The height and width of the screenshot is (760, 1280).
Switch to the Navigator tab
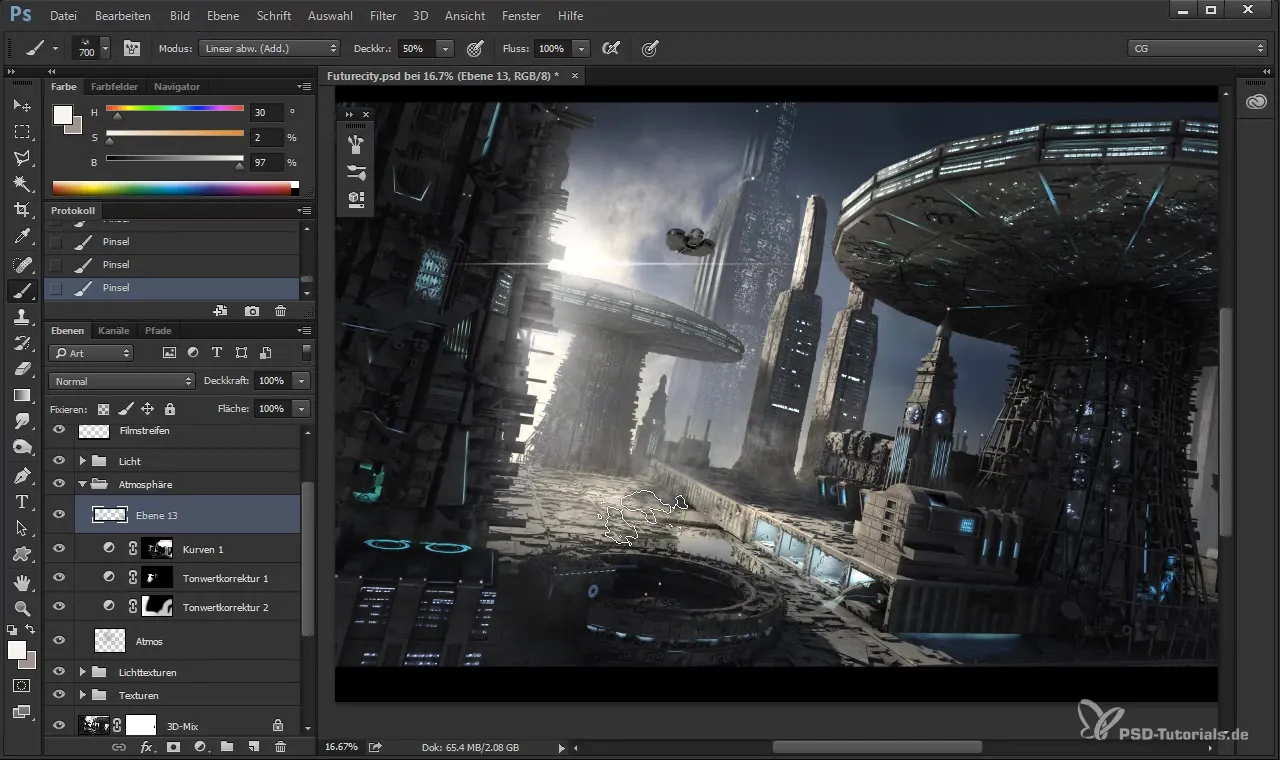point(177,87)
